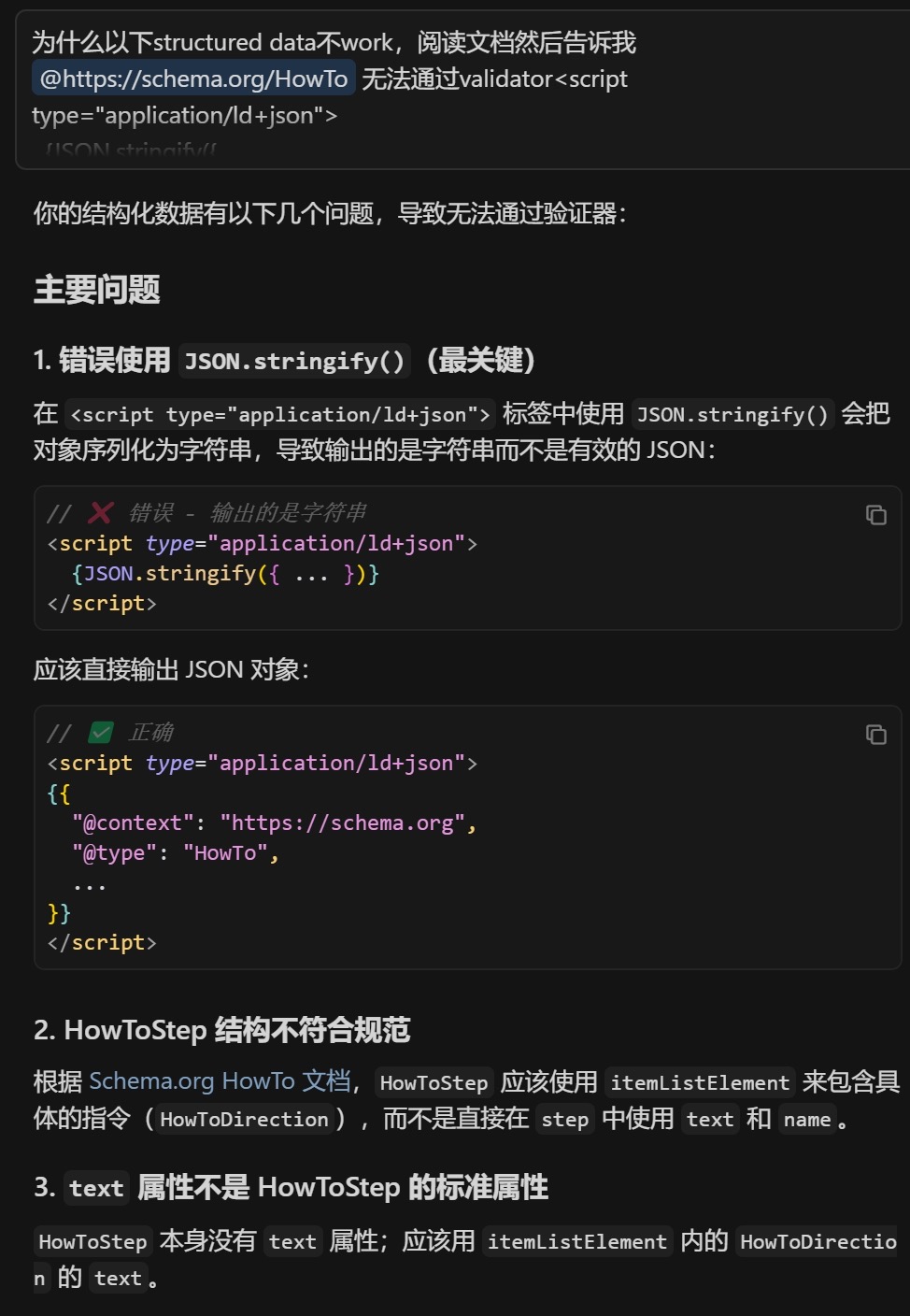Click the 应该直接输出 JSON 对象 sentence
The image size is (910, 1316).
pyautogui.click(x=171, y=669)
